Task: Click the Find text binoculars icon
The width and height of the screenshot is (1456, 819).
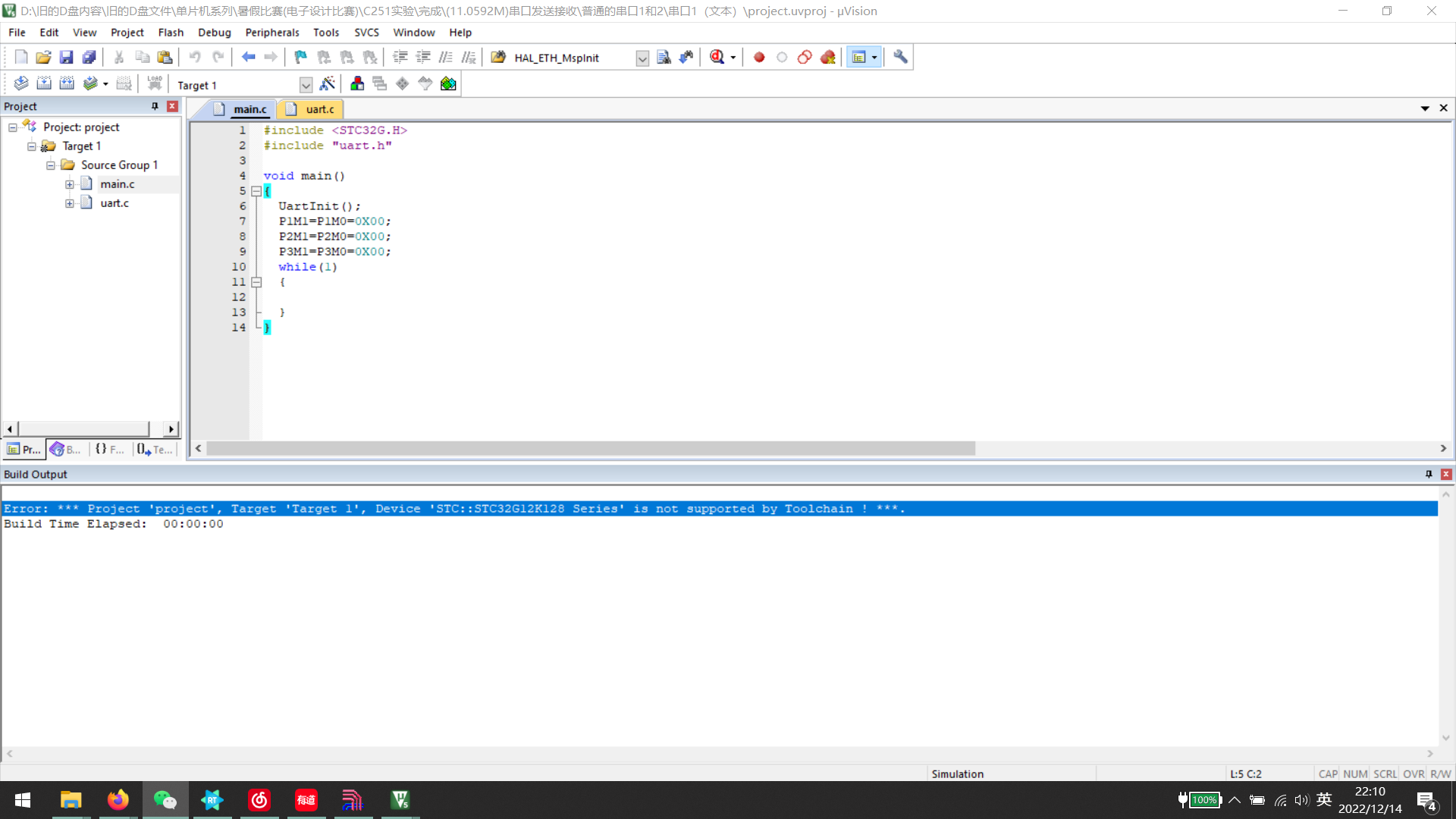Action: point(664,57)
